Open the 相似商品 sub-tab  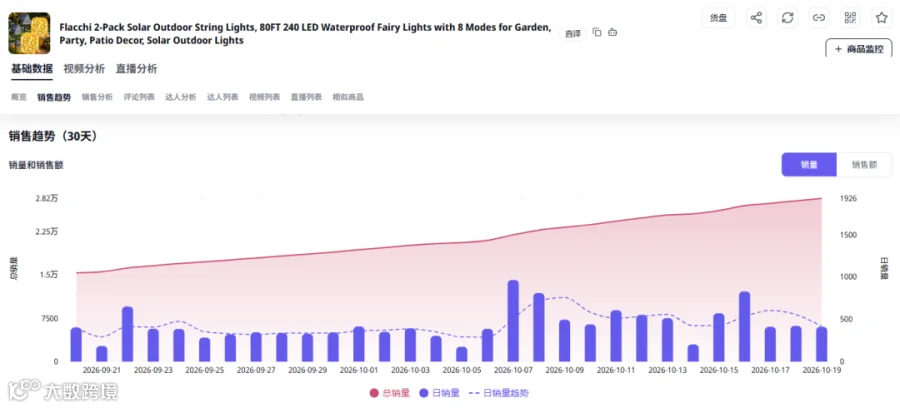point(348,97)
